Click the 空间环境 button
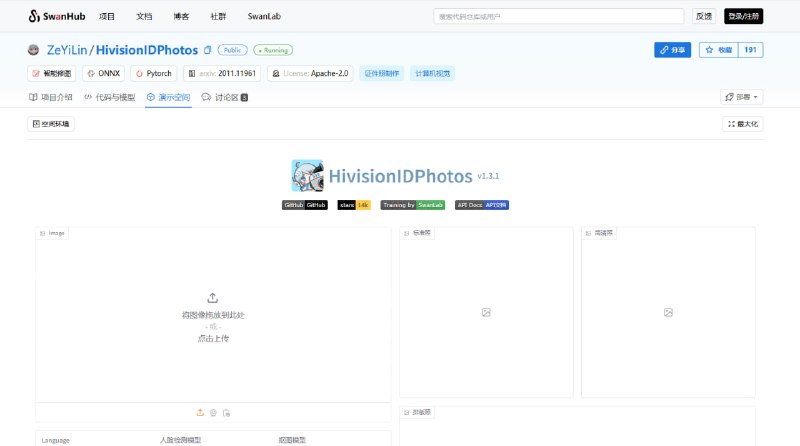800x446 pixels. point(51,124)
